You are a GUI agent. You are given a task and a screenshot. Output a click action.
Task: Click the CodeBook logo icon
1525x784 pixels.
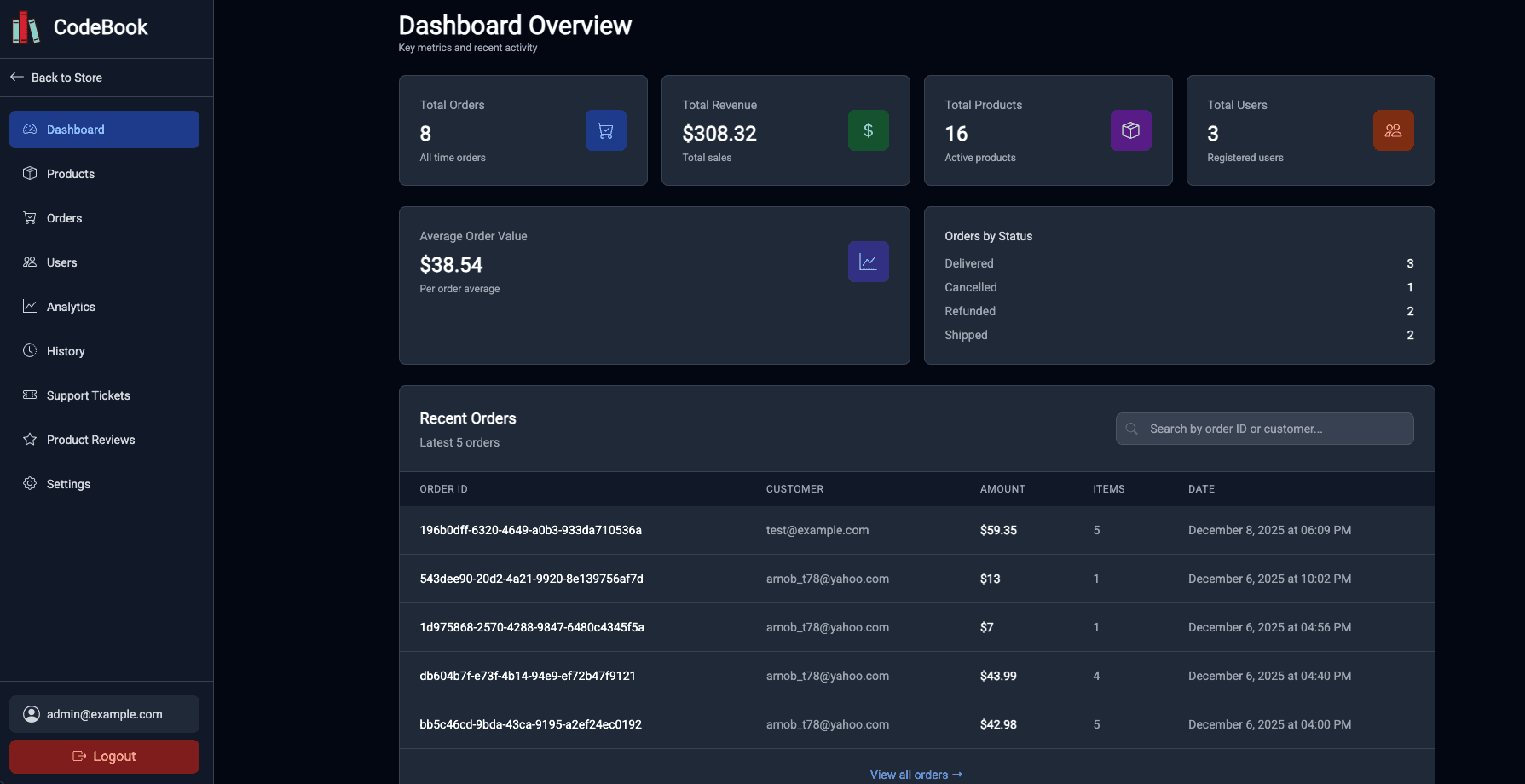(x=25, y=26)
